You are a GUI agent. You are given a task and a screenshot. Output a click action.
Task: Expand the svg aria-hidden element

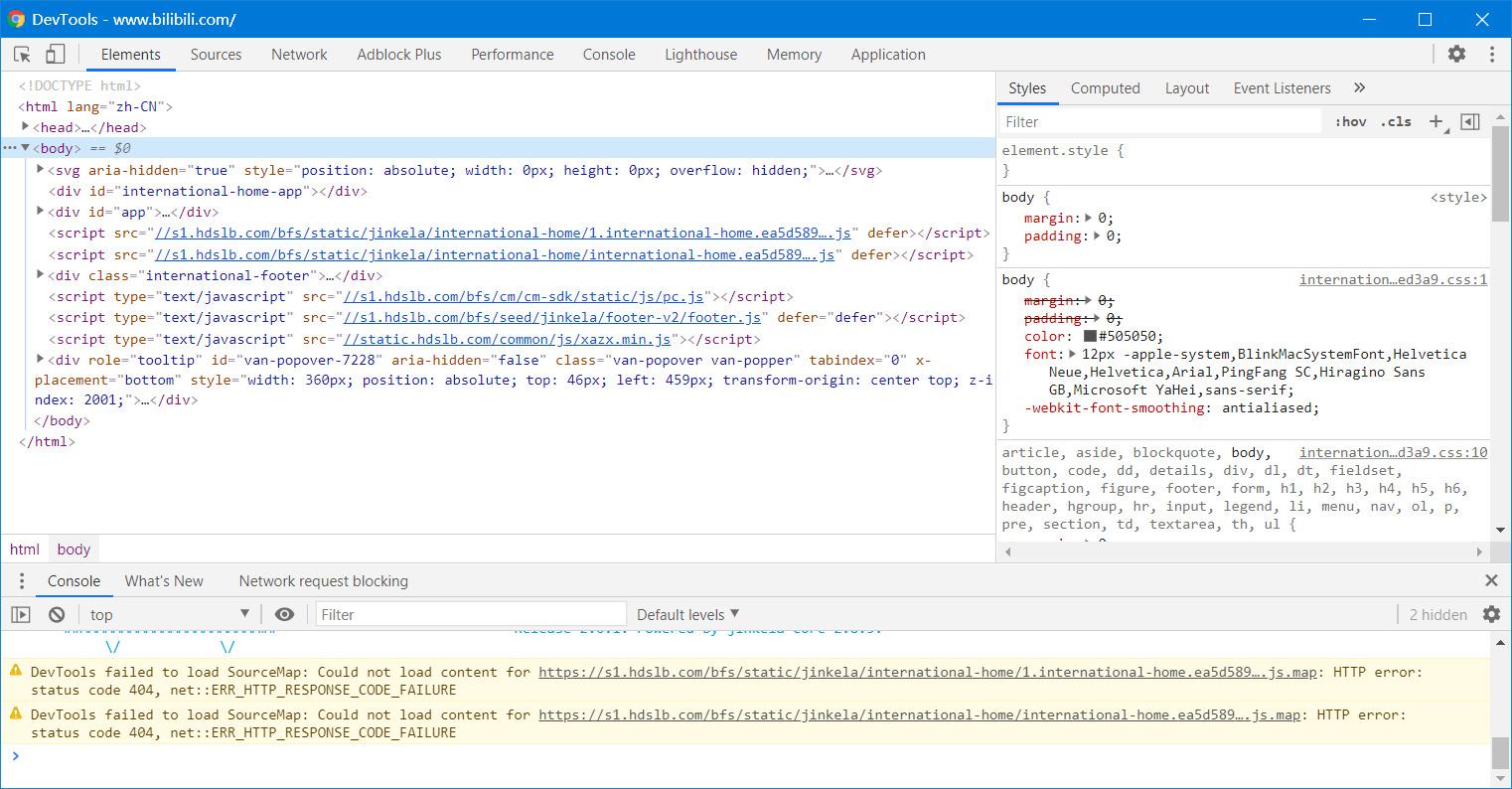tap(41, 169)
